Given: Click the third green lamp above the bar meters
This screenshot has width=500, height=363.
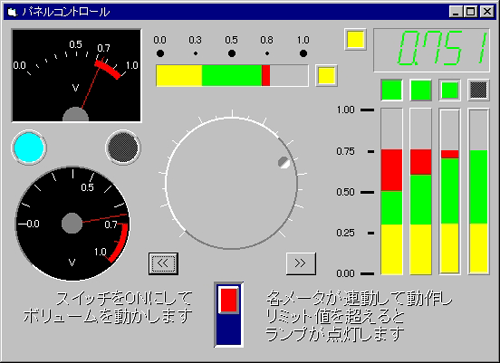Looking at the screenshot, I should pos(450,90).
